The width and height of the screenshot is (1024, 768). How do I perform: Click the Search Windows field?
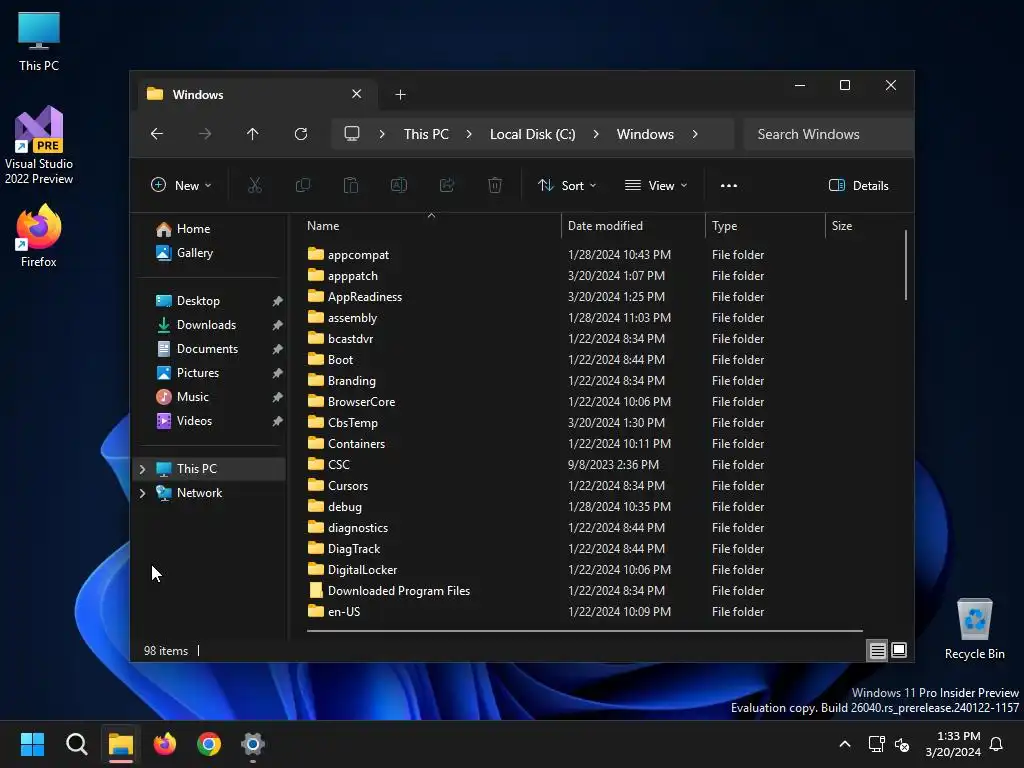click(828, 134)
